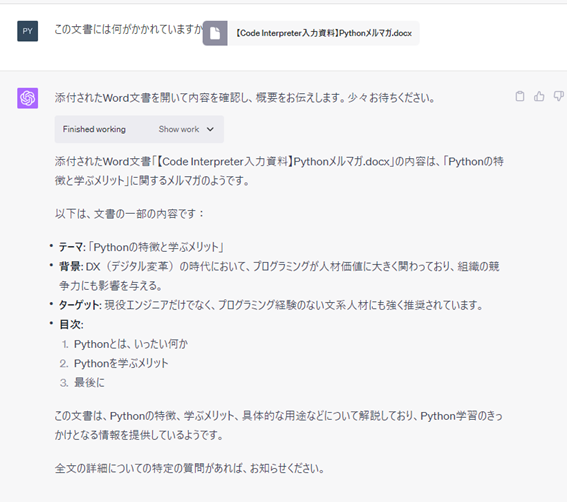Click list item Pythonを学ぶメリット

coord(121,363)
